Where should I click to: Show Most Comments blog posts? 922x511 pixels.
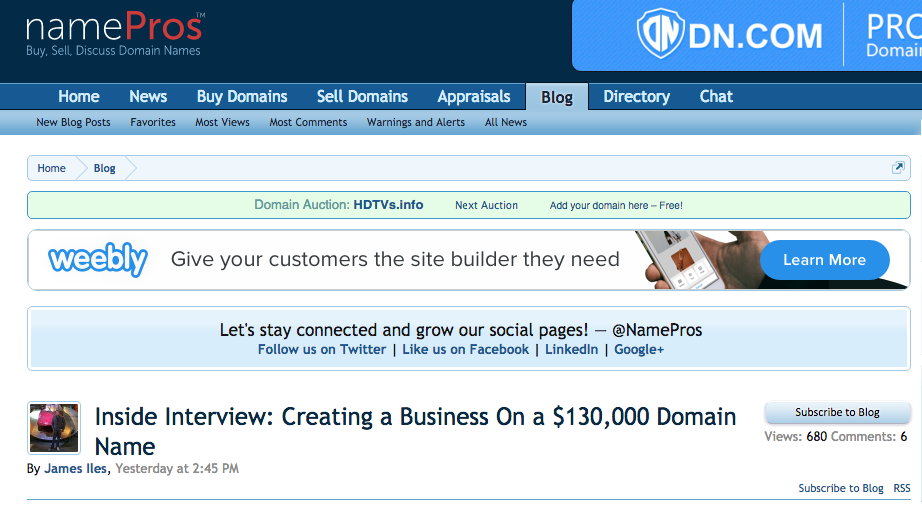pos(308,122)
